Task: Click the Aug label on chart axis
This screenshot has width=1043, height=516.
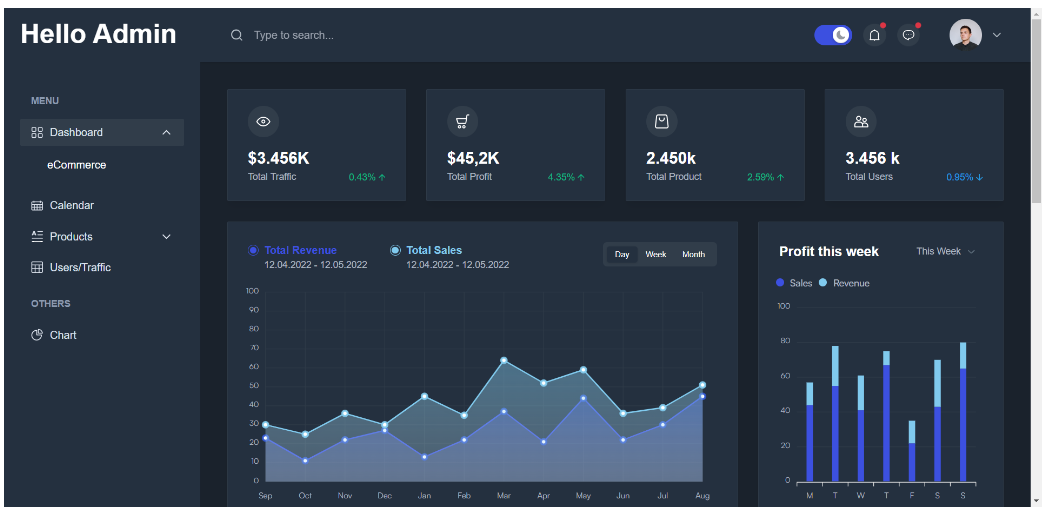Action: 702,496
